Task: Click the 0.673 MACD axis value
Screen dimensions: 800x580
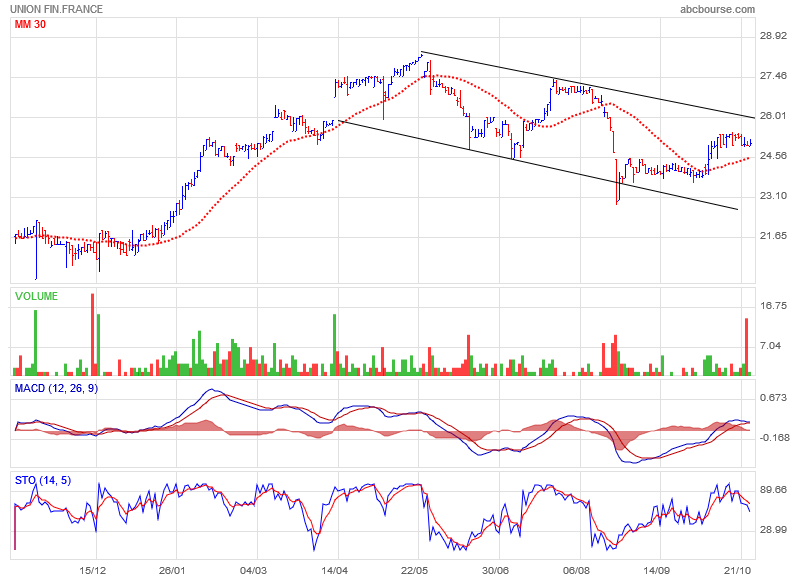Action: (x=773, y=398)
